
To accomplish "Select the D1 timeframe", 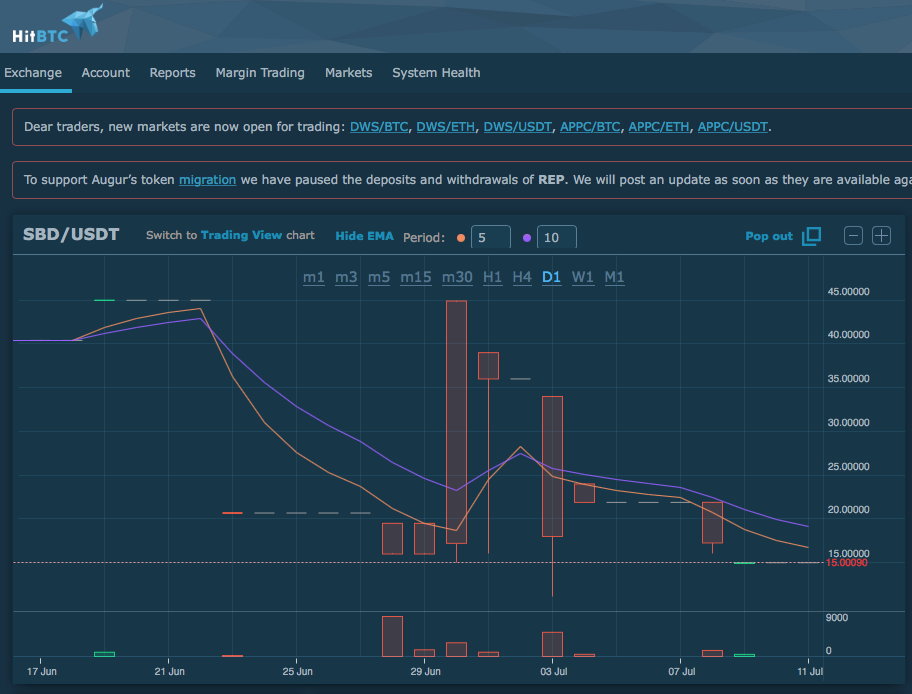I will coord(551,277).
